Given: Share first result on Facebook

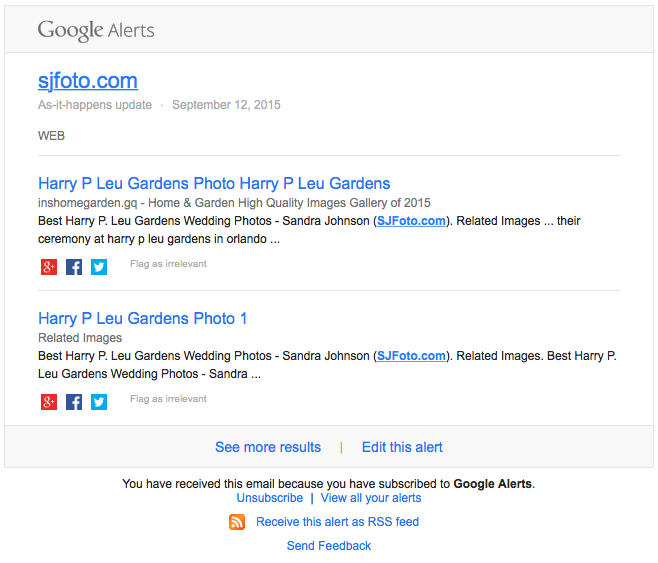Looking at the screenshot, I should 74,267.
